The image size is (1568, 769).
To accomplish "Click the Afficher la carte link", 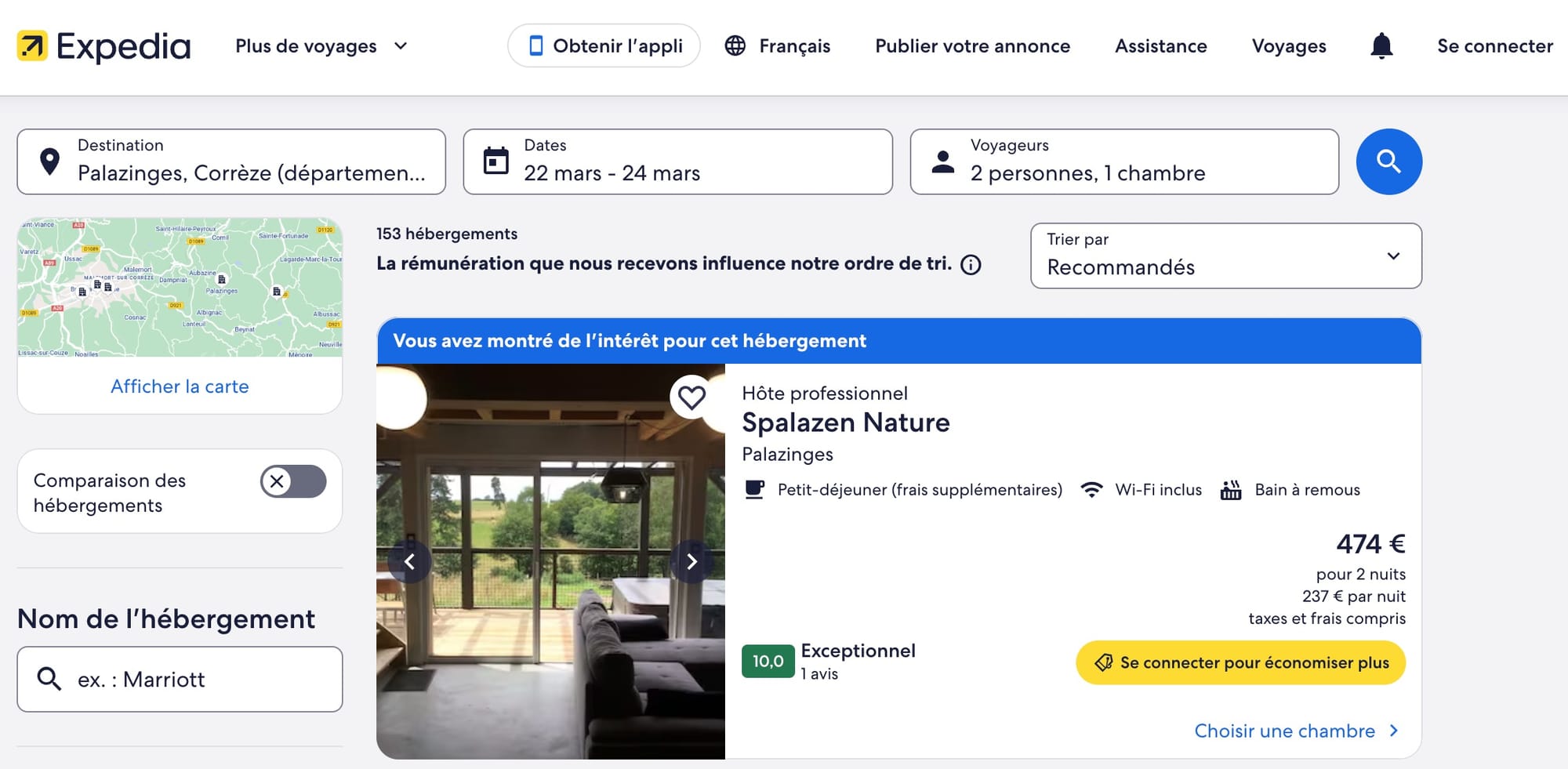I will point(180,386).
